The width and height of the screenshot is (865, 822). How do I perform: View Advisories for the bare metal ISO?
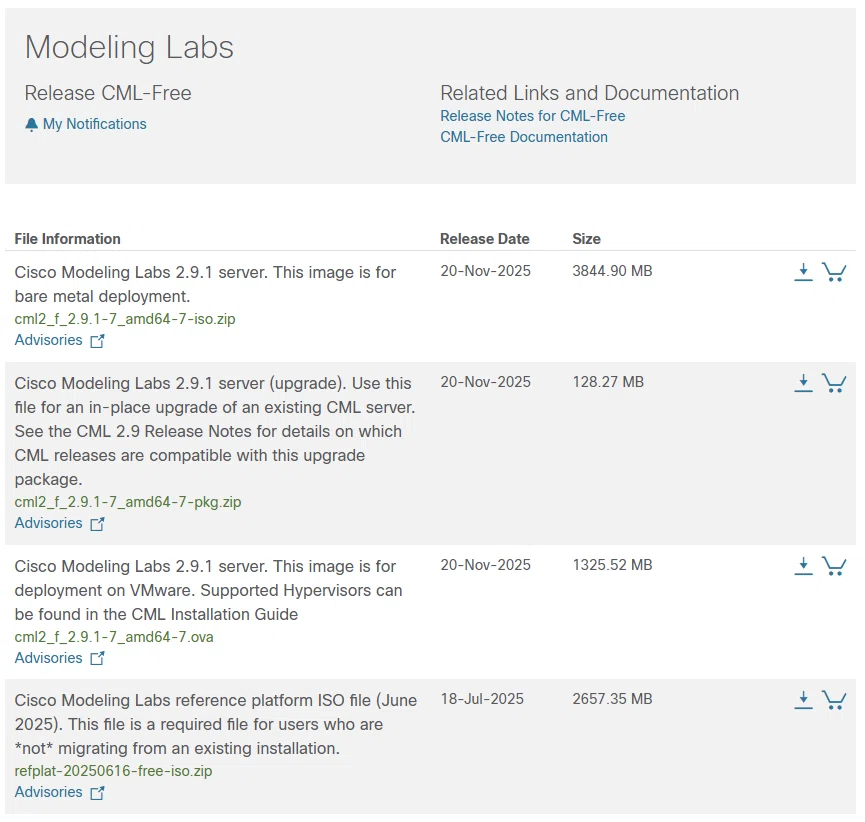(x=49, y=340)
